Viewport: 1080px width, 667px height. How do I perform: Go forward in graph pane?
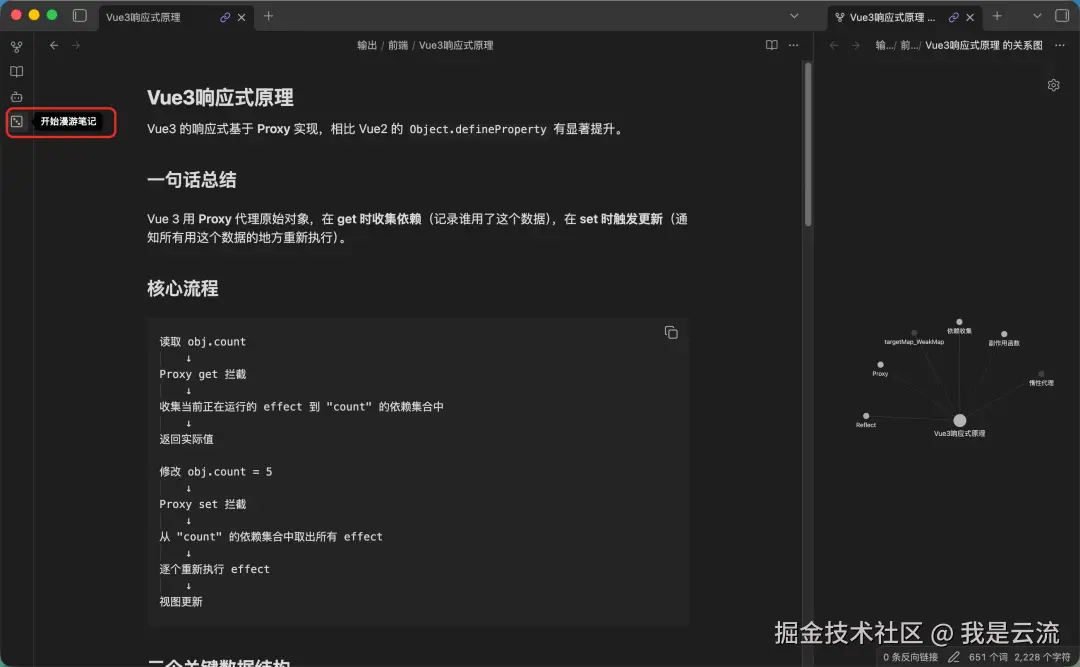[x=855, y=45]
